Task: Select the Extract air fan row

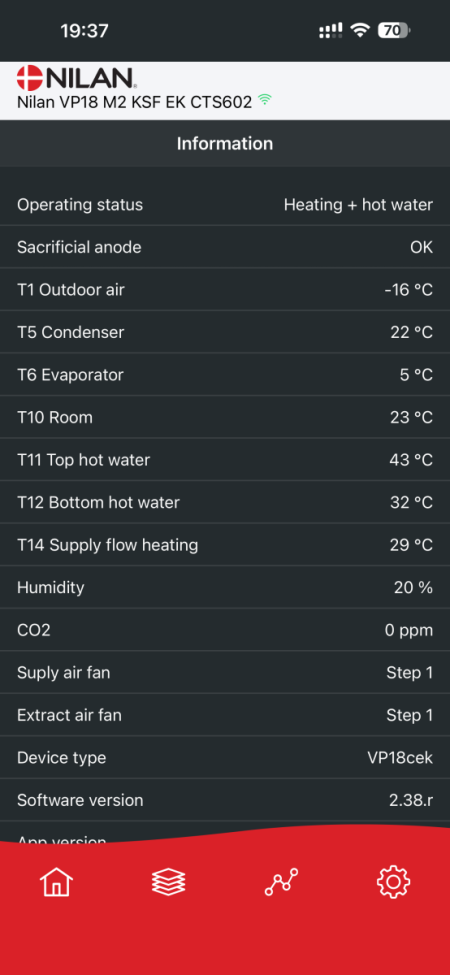Action: [x=225, y=715]
